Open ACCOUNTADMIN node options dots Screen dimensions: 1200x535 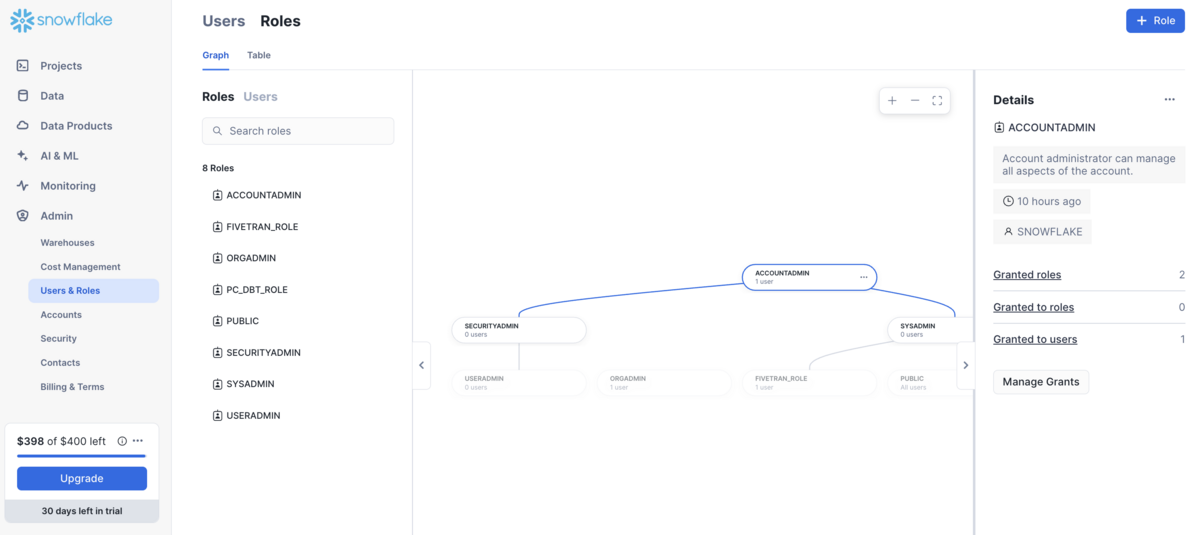(864, 277)
